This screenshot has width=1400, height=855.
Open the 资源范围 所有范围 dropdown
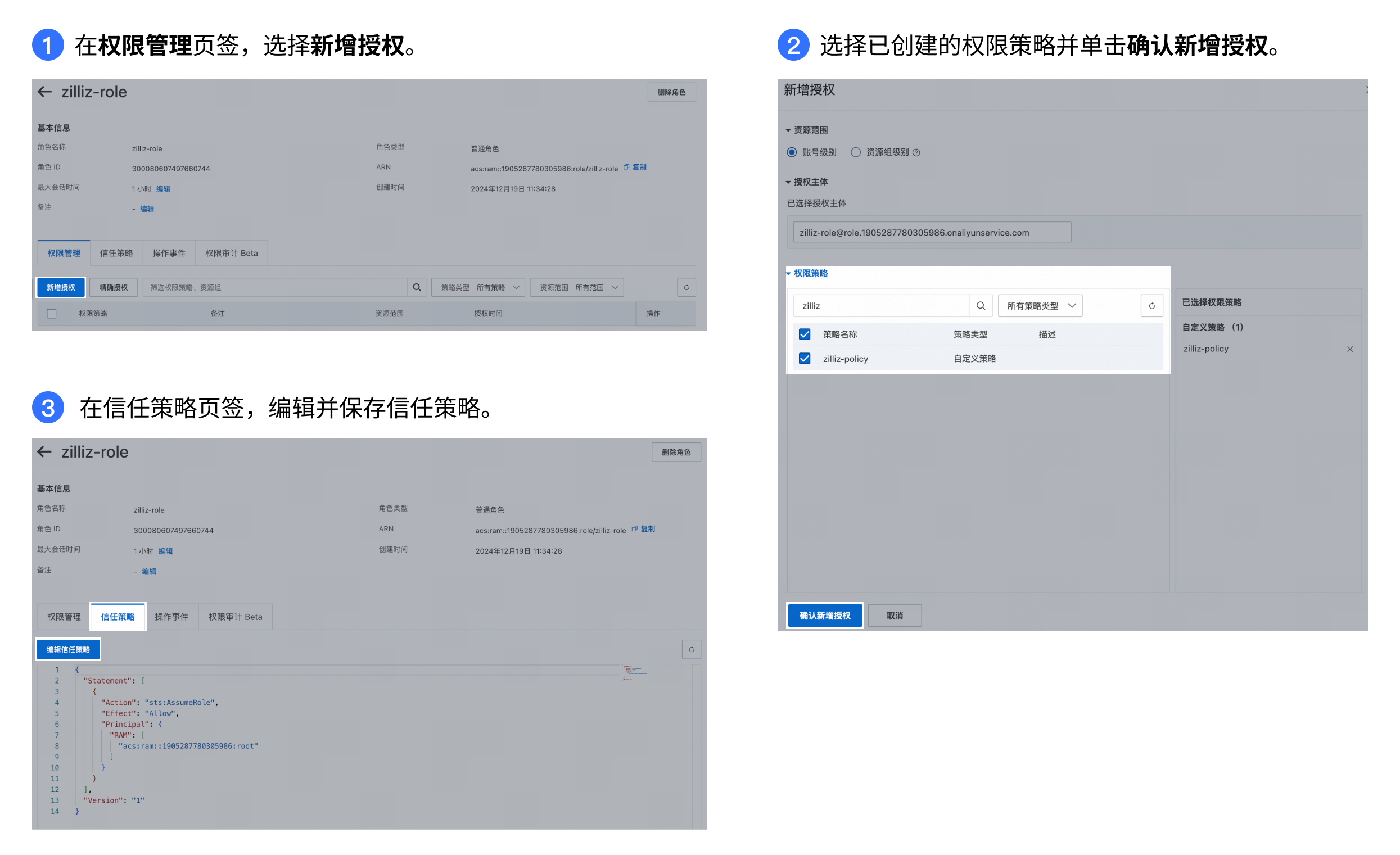(x=577, y=288)
